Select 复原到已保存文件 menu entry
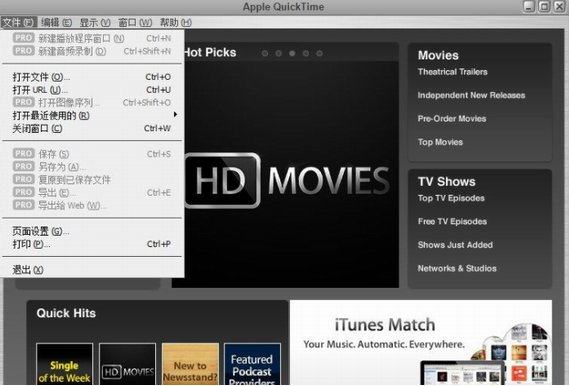 click(92, 180)
